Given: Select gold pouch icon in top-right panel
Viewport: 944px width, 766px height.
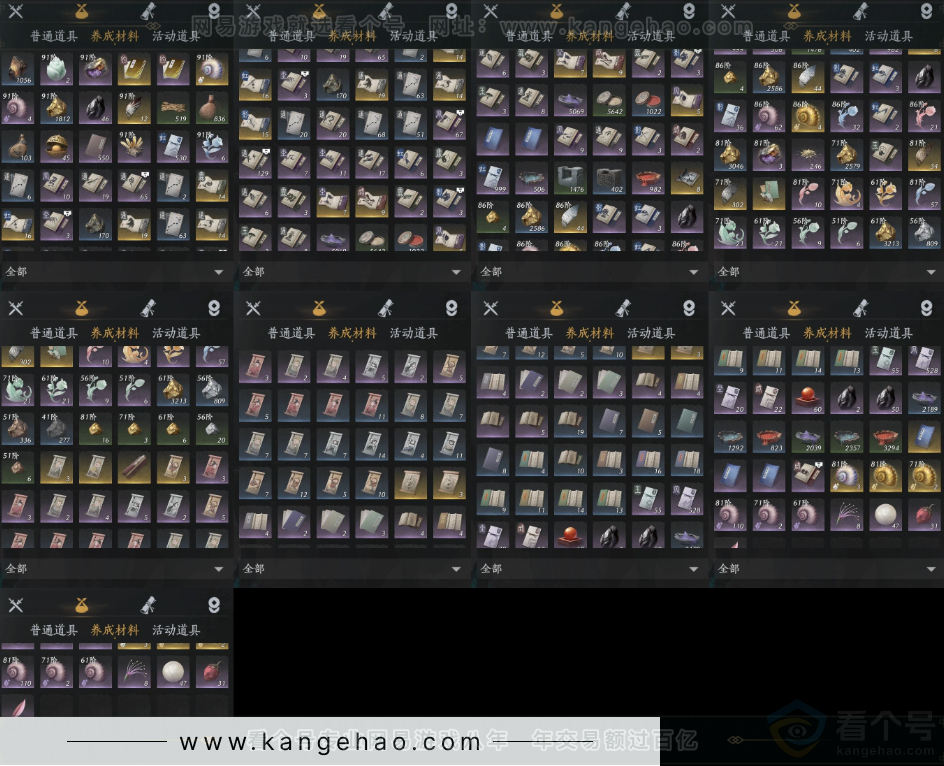Looking at the screenshot, I should [x=794, y=11].
